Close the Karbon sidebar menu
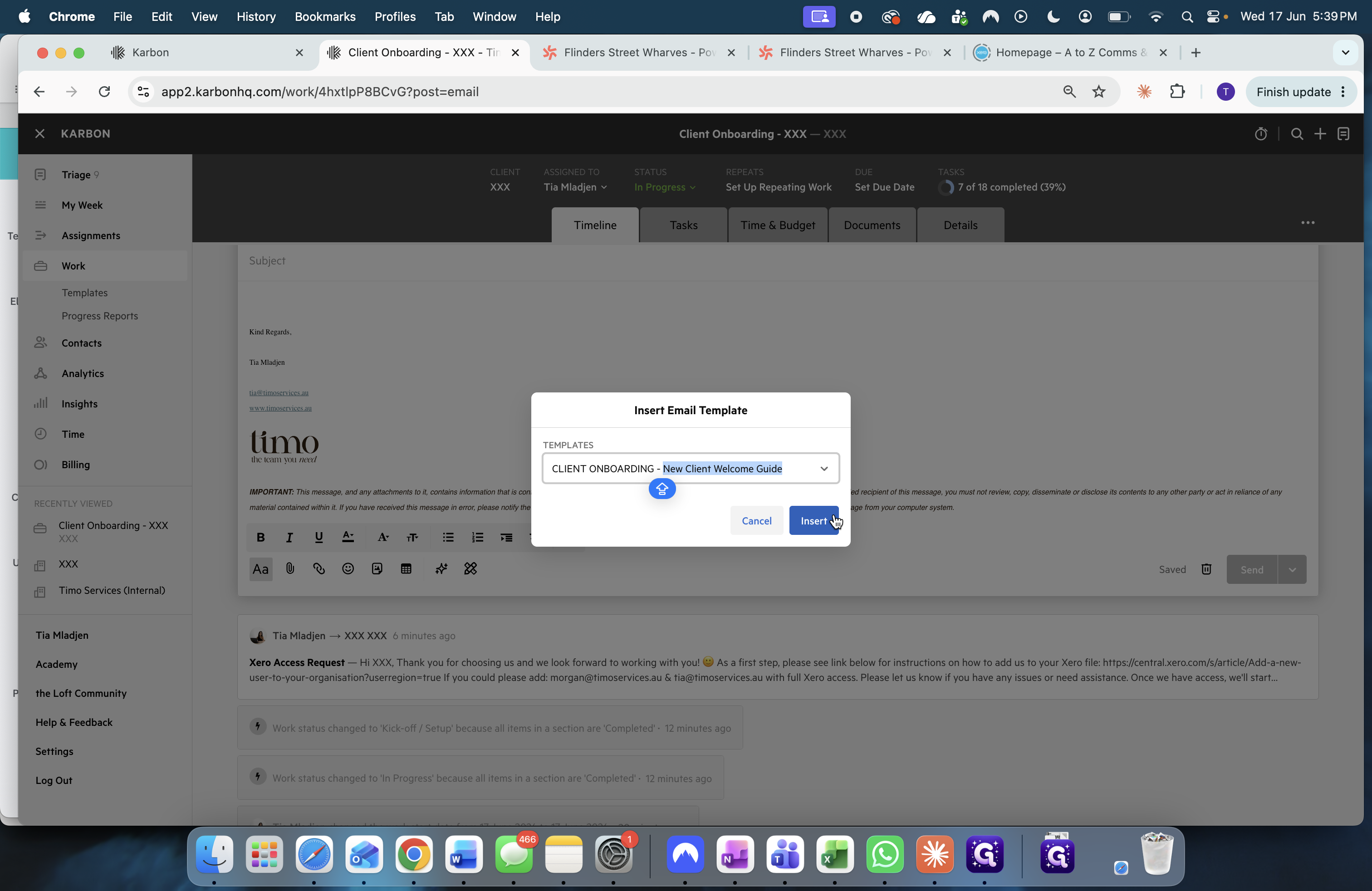The width and height of the screenshot is (1372, 891). point(40,134)
